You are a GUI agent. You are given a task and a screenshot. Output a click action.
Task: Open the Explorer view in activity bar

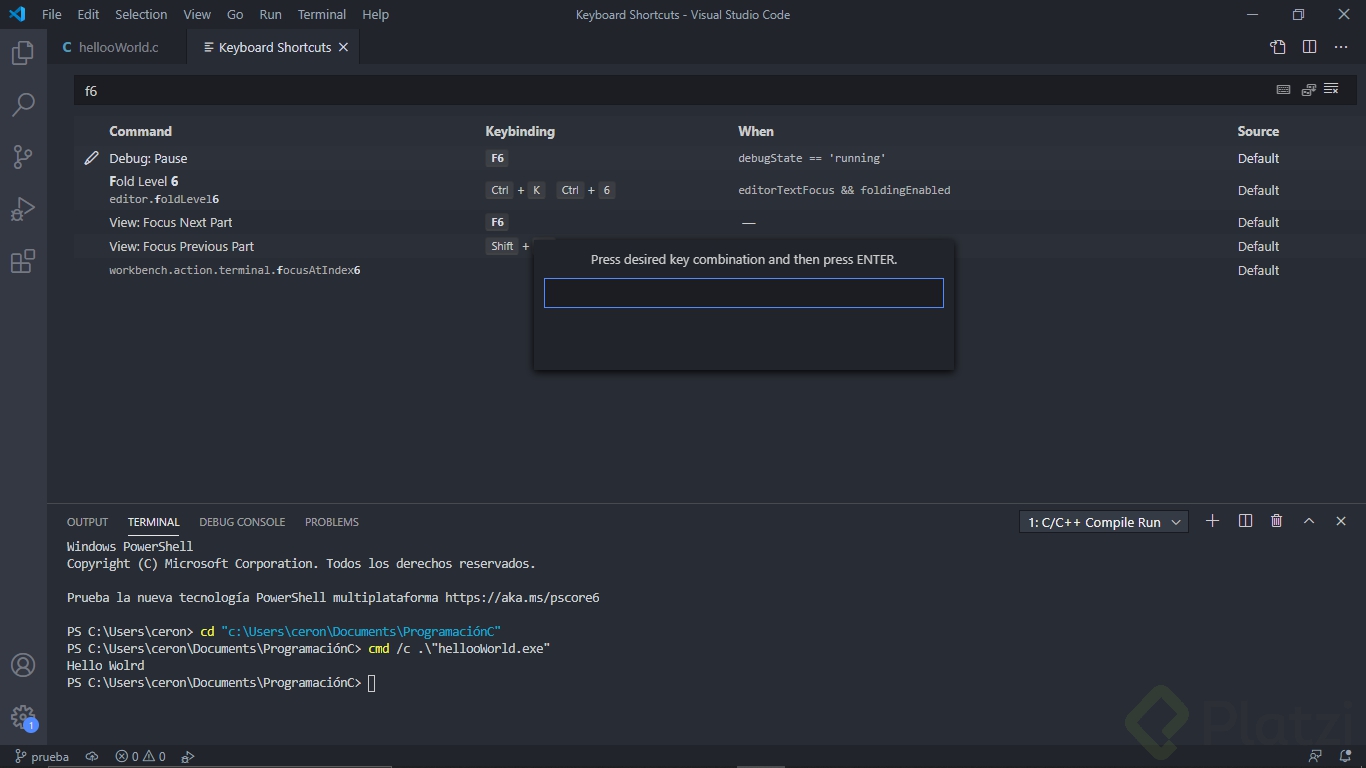[22, 53]
